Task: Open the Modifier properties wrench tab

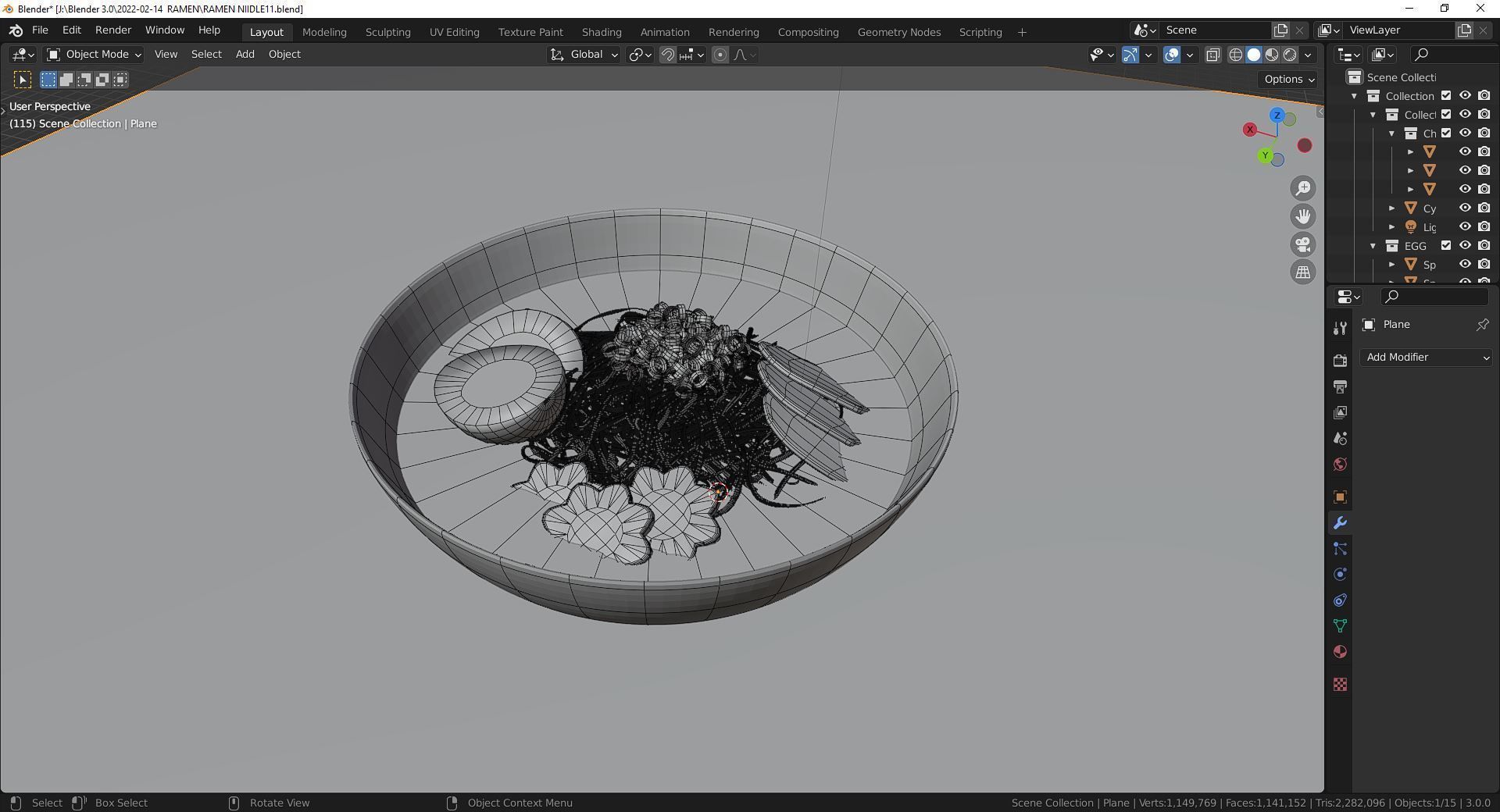Action: point(1340,522)
